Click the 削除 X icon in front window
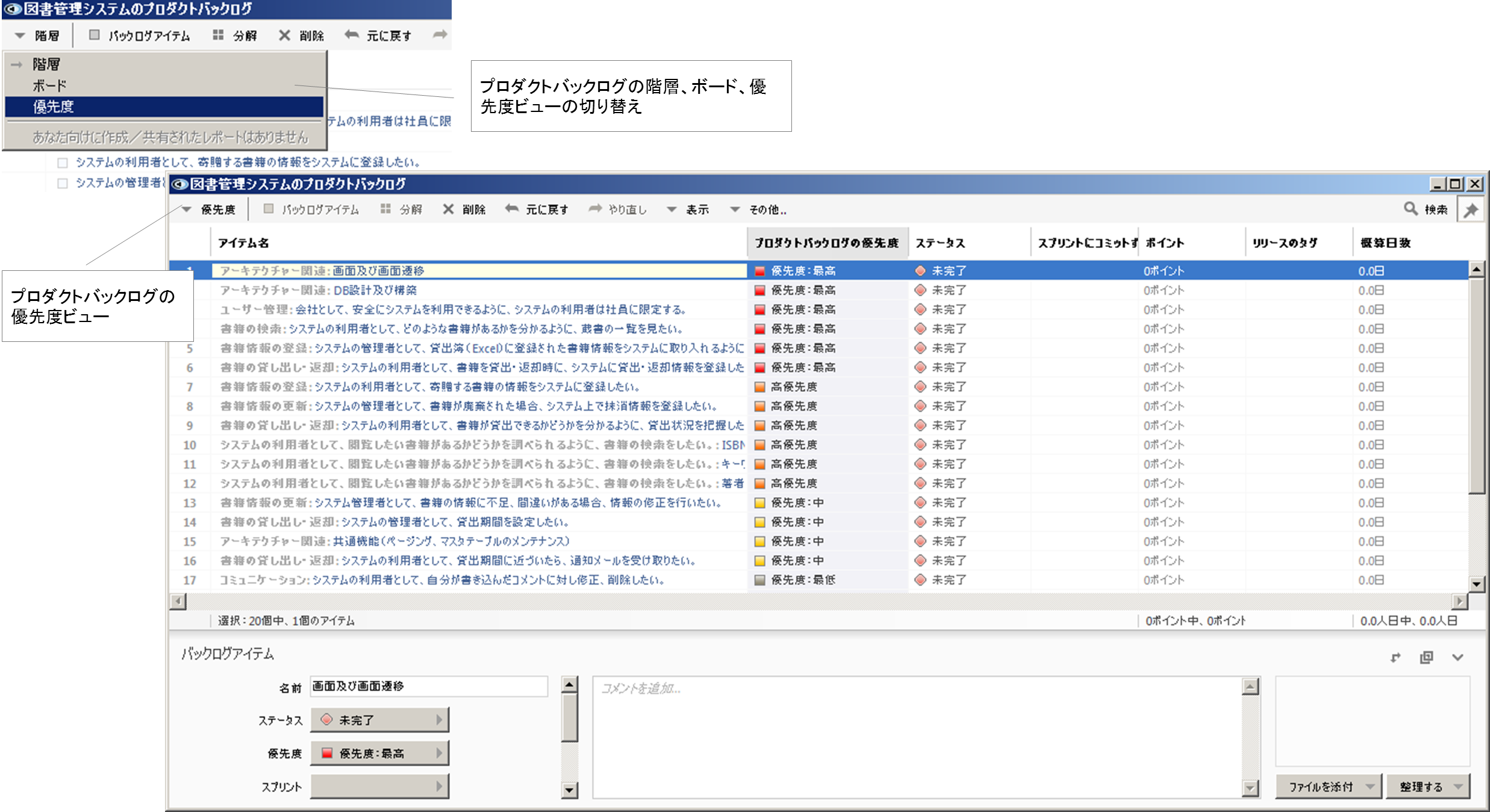The height and width of the screenshot is (812, 1490). (x=448, y=209)
